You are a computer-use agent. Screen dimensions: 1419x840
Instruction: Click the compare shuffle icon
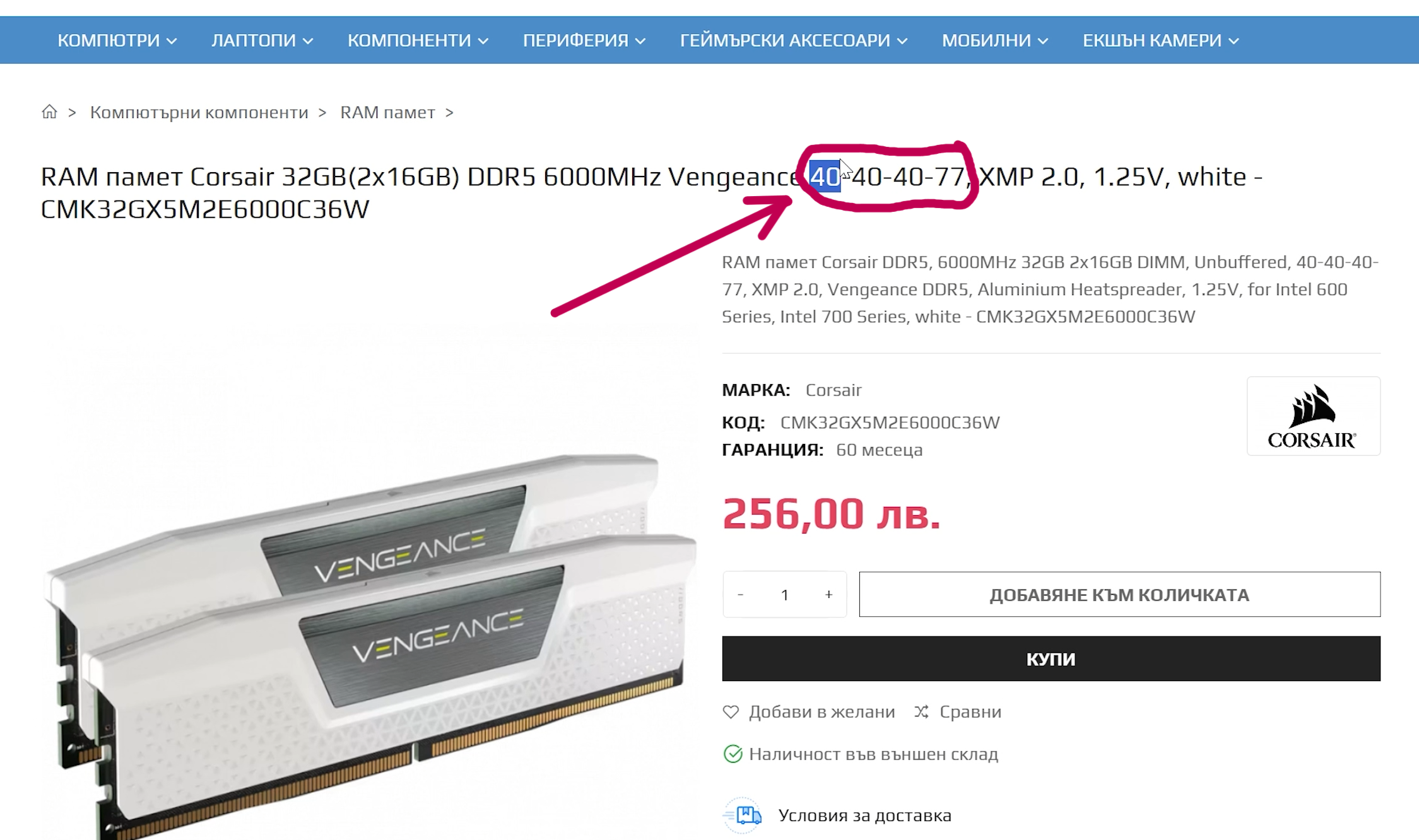921,712
